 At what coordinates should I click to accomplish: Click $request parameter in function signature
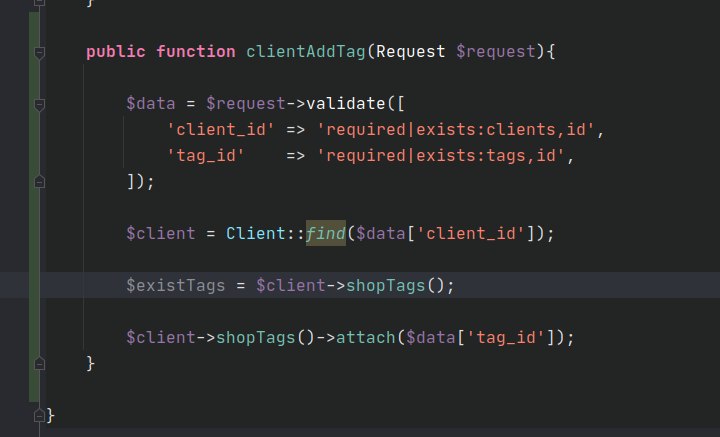(495, 52)
